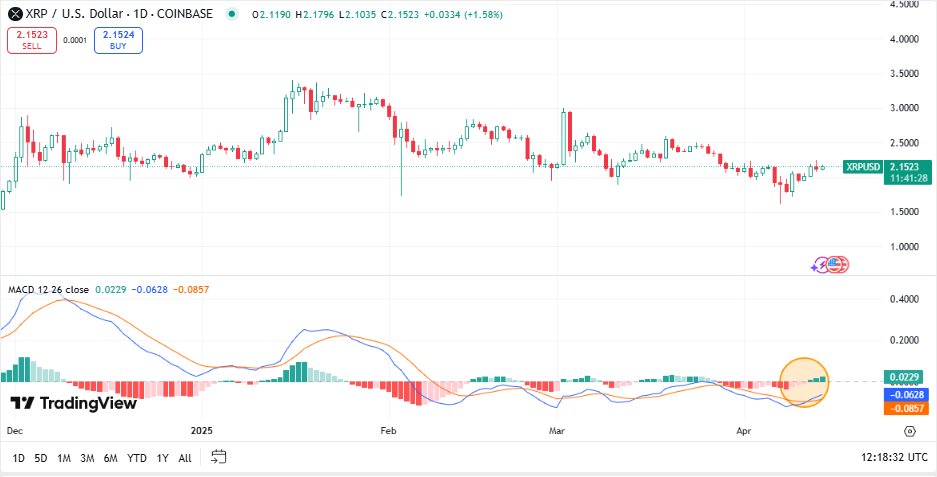
Task: Open the chart settings gear icon
Action: coord(910,431)
